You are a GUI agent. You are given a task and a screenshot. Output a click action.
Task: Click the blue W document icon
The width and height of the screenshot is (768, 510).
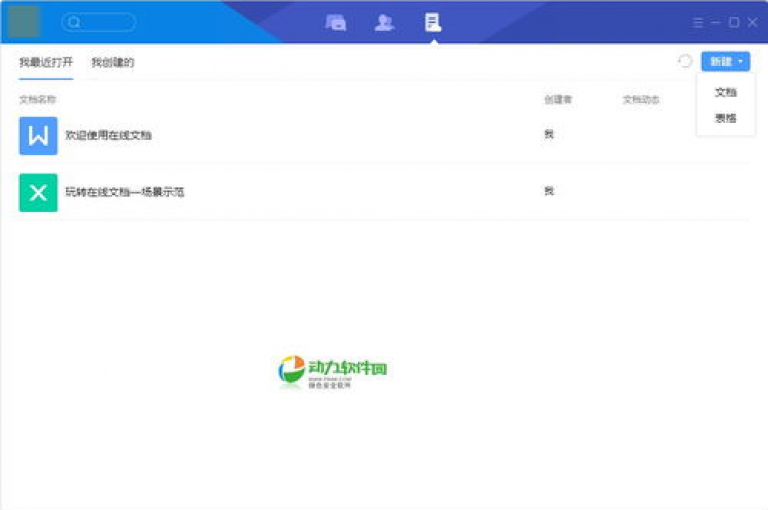(38, 136)
